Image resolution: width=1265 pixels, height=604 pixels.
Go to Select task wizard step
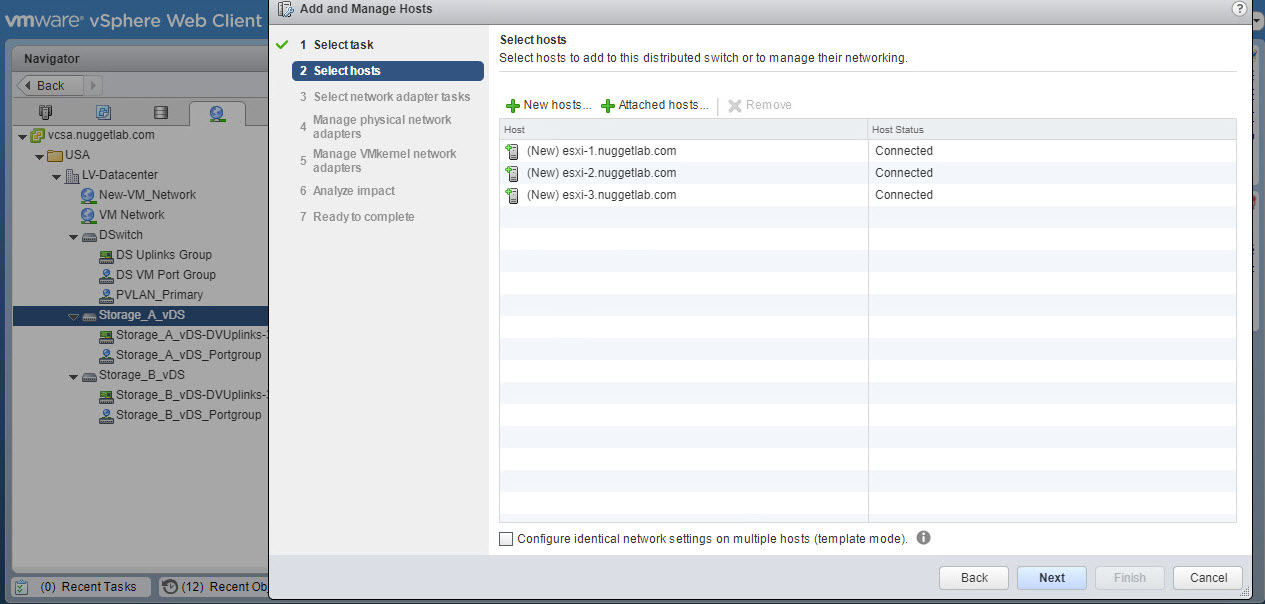pyautogui.click(x=343, y=45)
